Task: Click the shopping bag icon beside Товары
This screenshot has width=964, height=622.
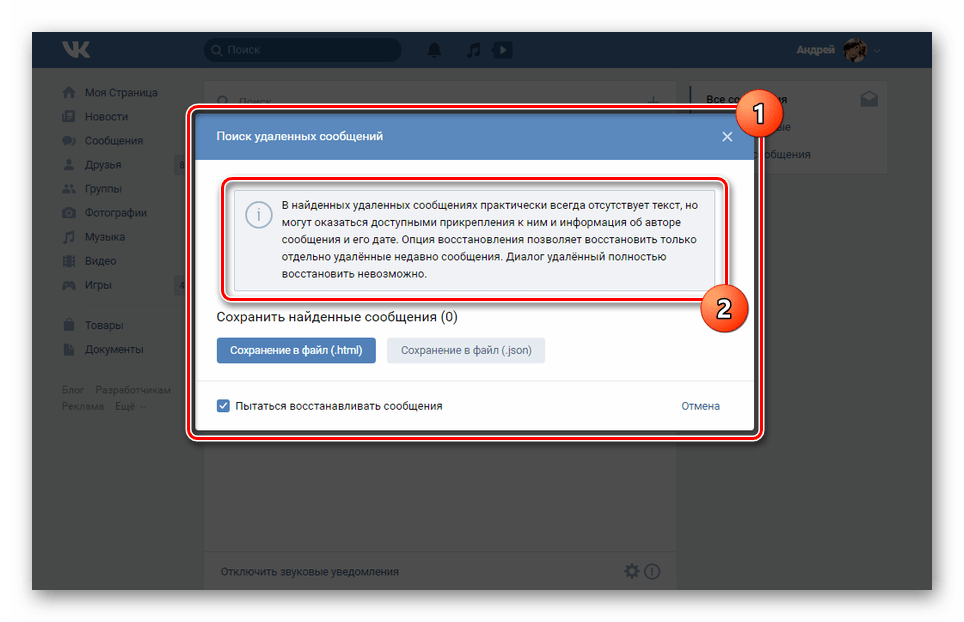Action: (69, 325)
